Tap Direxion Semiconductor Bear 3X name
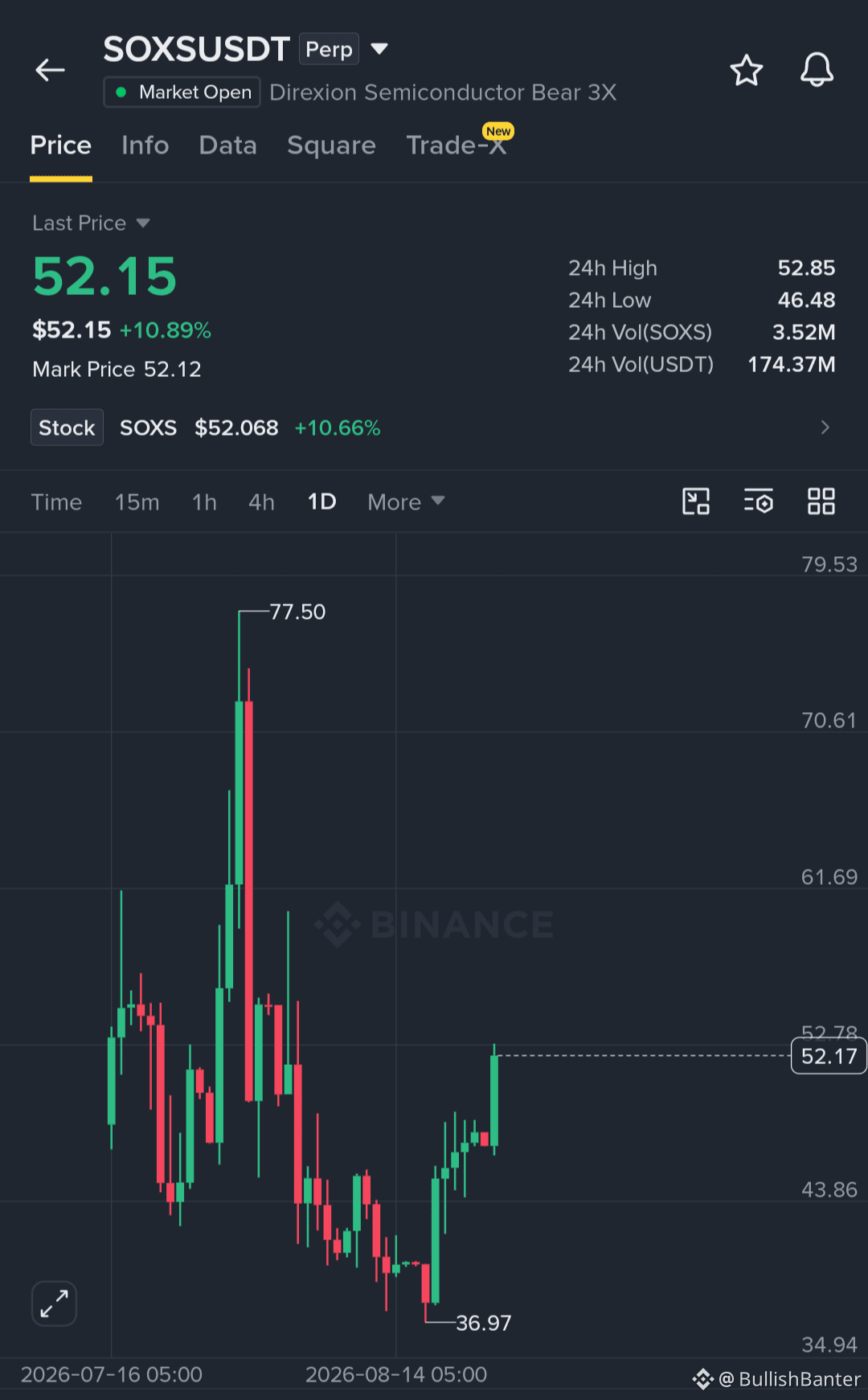 tap(443, 92)
